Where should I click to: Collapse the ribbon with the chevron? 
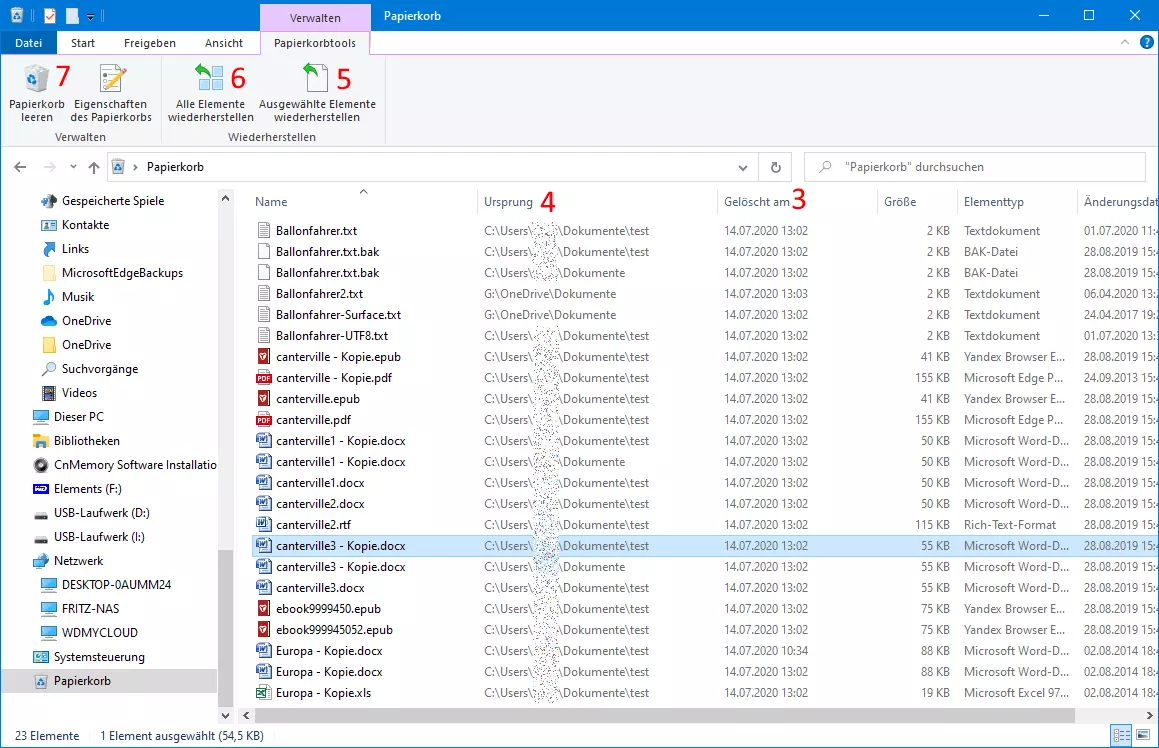click(1124, 43)
